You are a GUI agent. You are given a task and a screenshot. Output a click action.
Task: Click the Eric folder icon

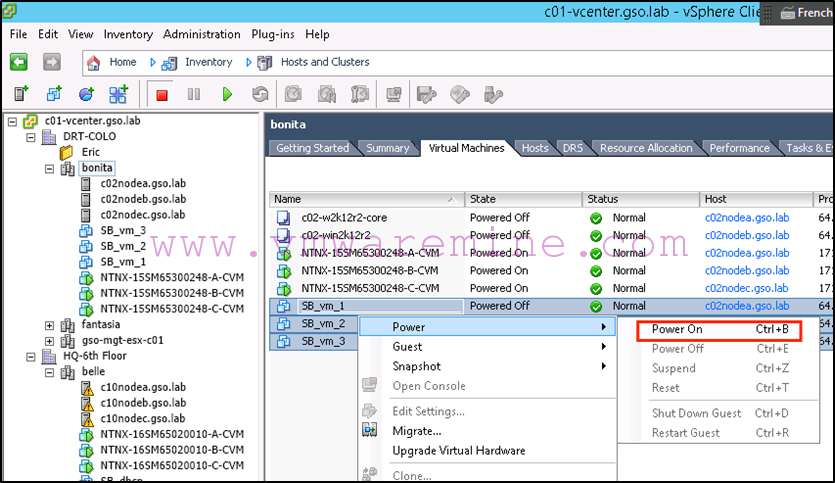pos(67,153)
